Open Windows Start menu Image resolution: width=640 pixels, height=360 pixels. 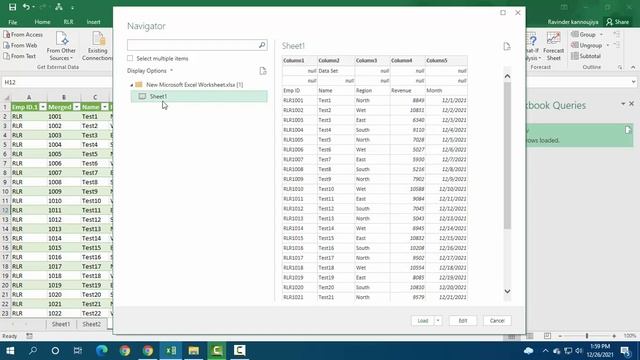point(10,351)
